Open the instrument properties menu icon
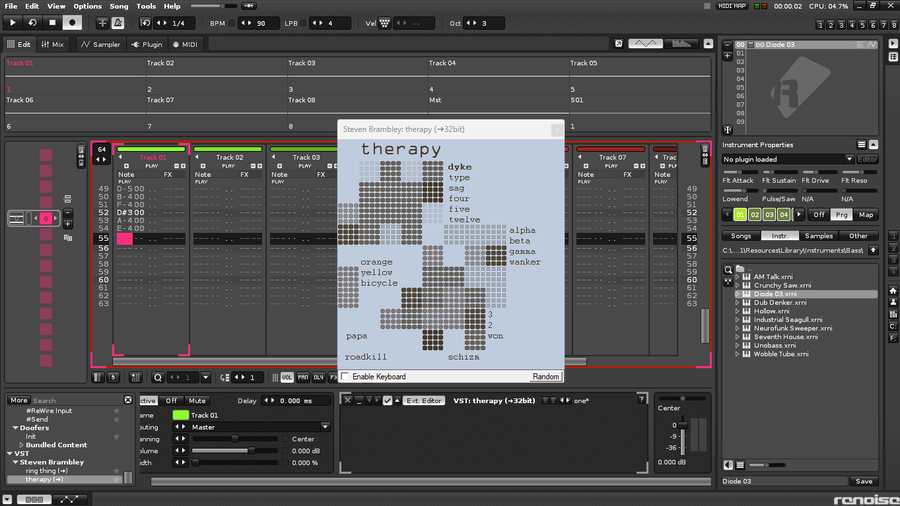The width and height of the screenshot is (900, 506). 862,145
